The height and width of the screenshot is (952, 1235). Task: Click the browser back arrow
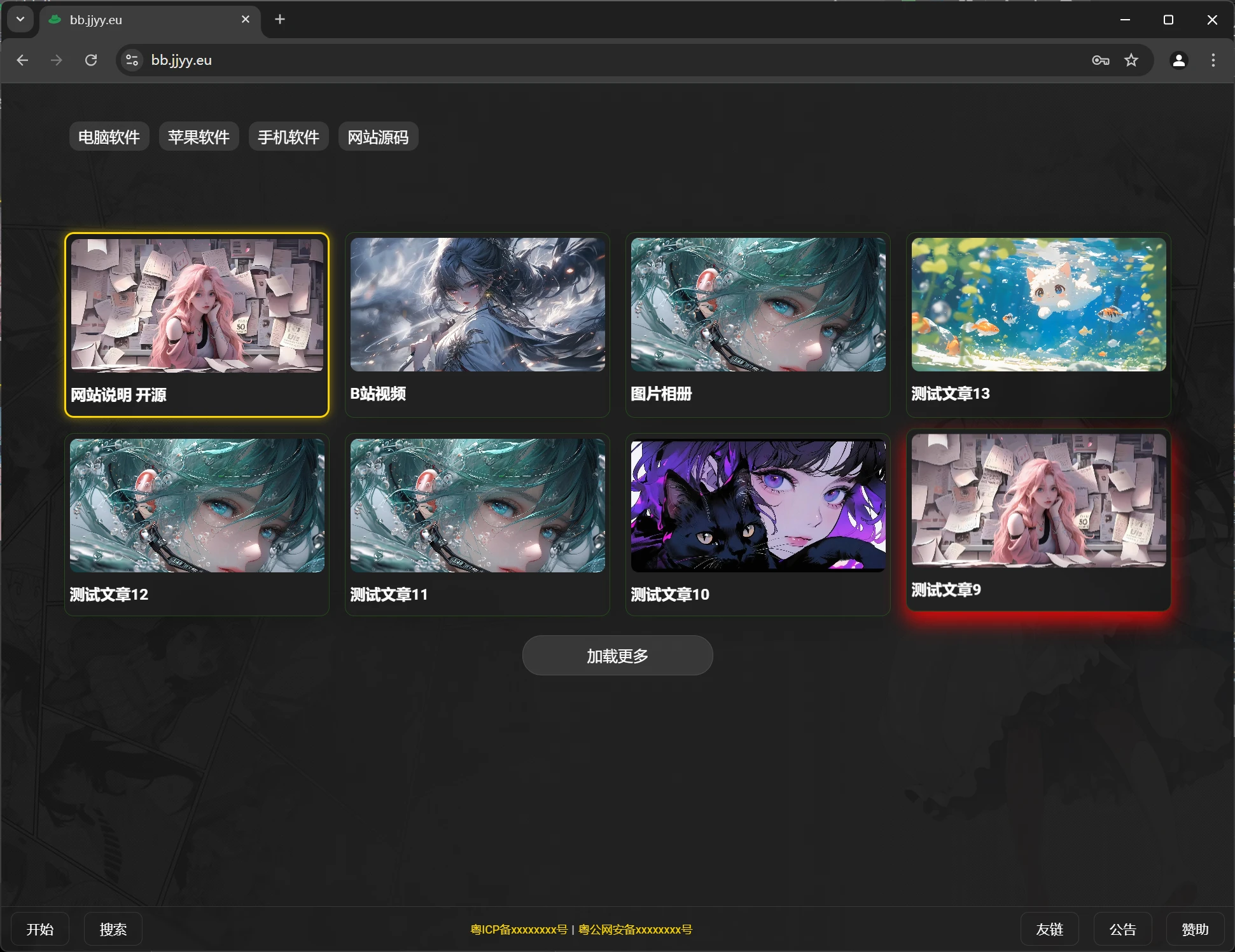tap(23, 60)
